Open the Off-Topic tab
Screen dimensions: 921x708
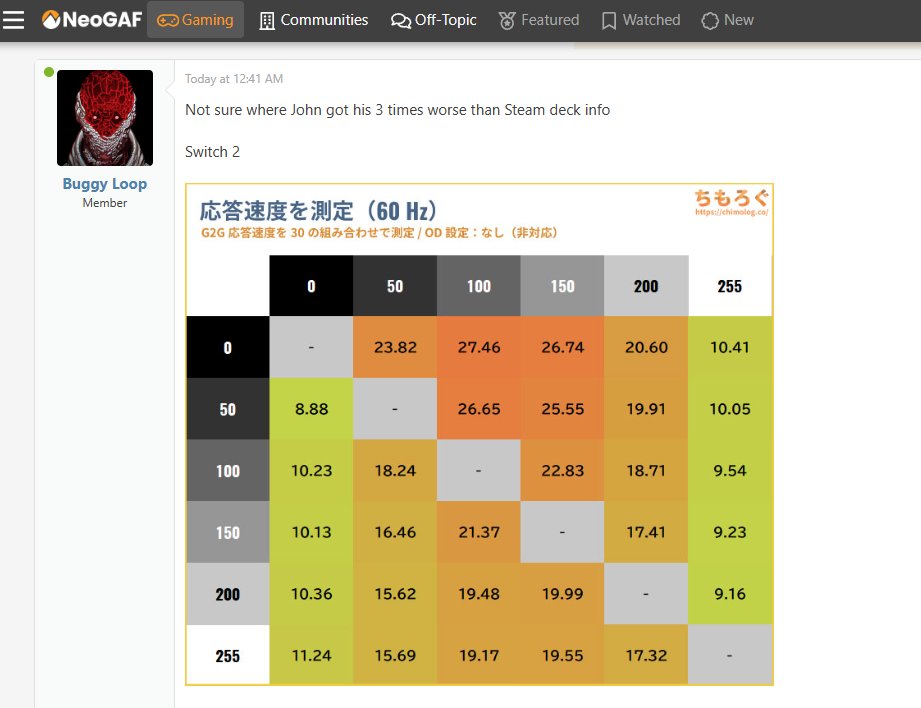pos(433,20)
